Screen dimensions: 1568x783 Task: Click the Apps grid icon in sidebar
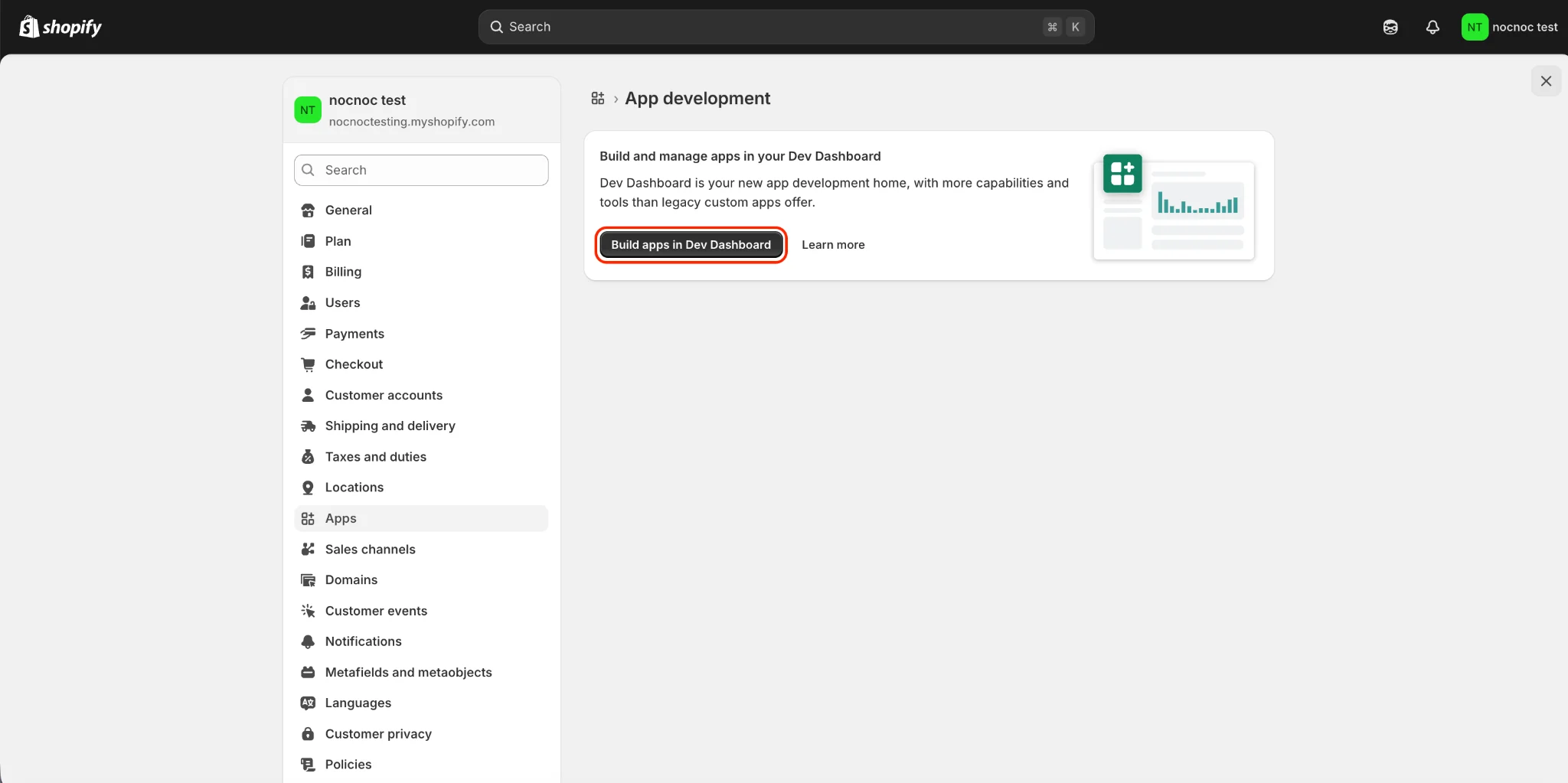[308, 518]
